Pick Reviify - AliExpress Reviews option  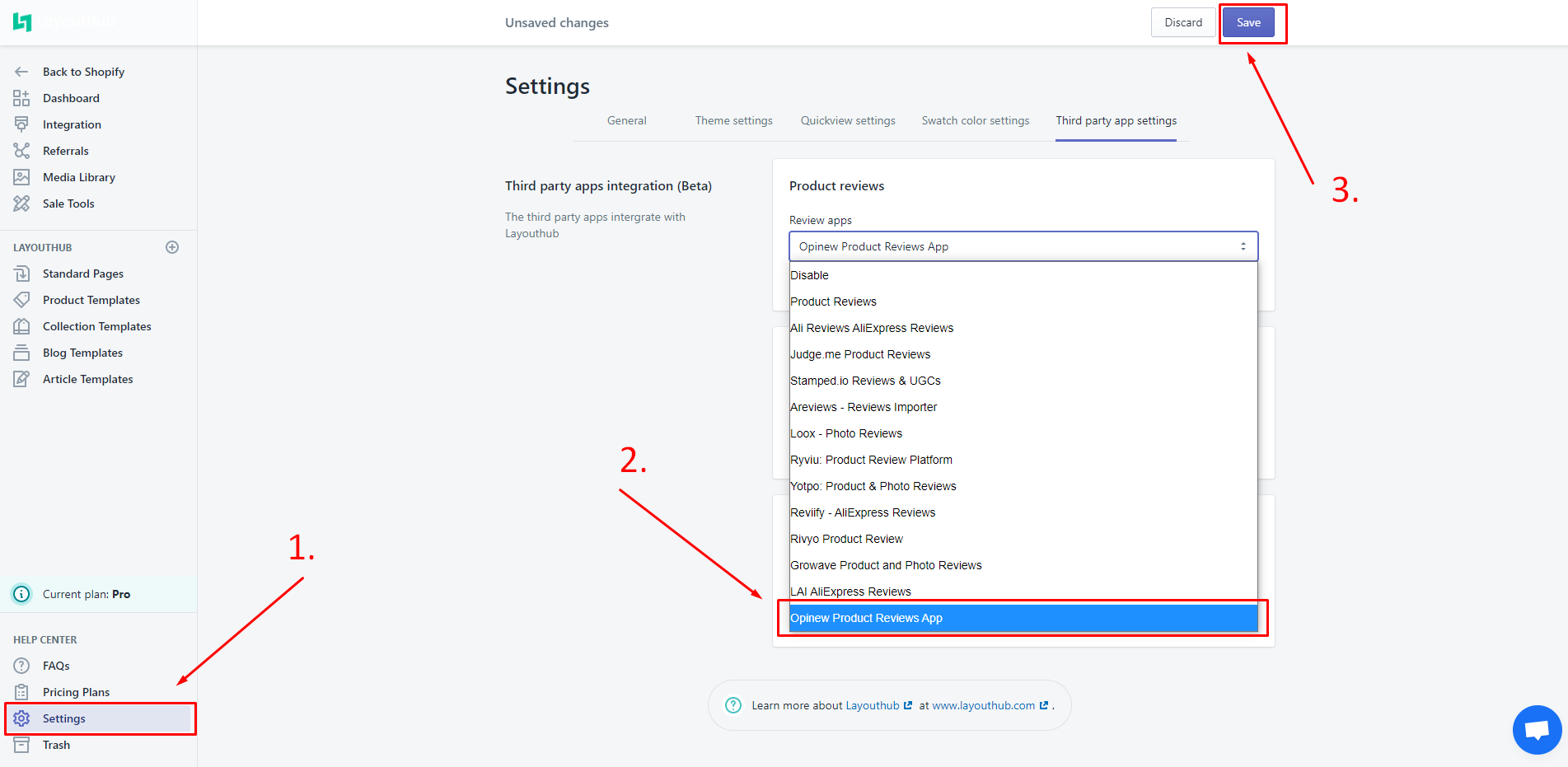click(x=1023, y=512)
